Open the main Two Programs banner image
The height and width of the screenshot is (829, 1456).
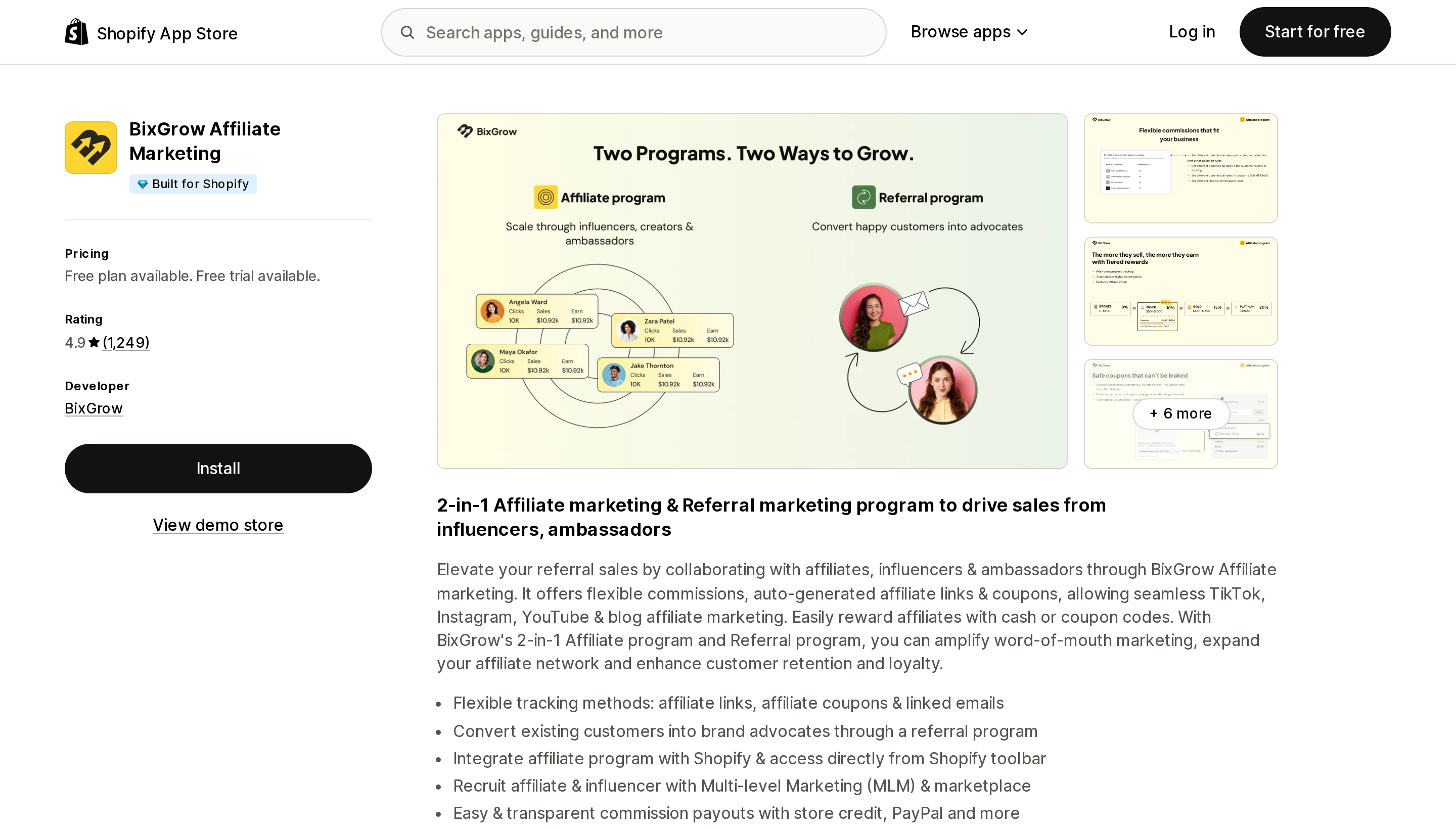coord(752,291)
